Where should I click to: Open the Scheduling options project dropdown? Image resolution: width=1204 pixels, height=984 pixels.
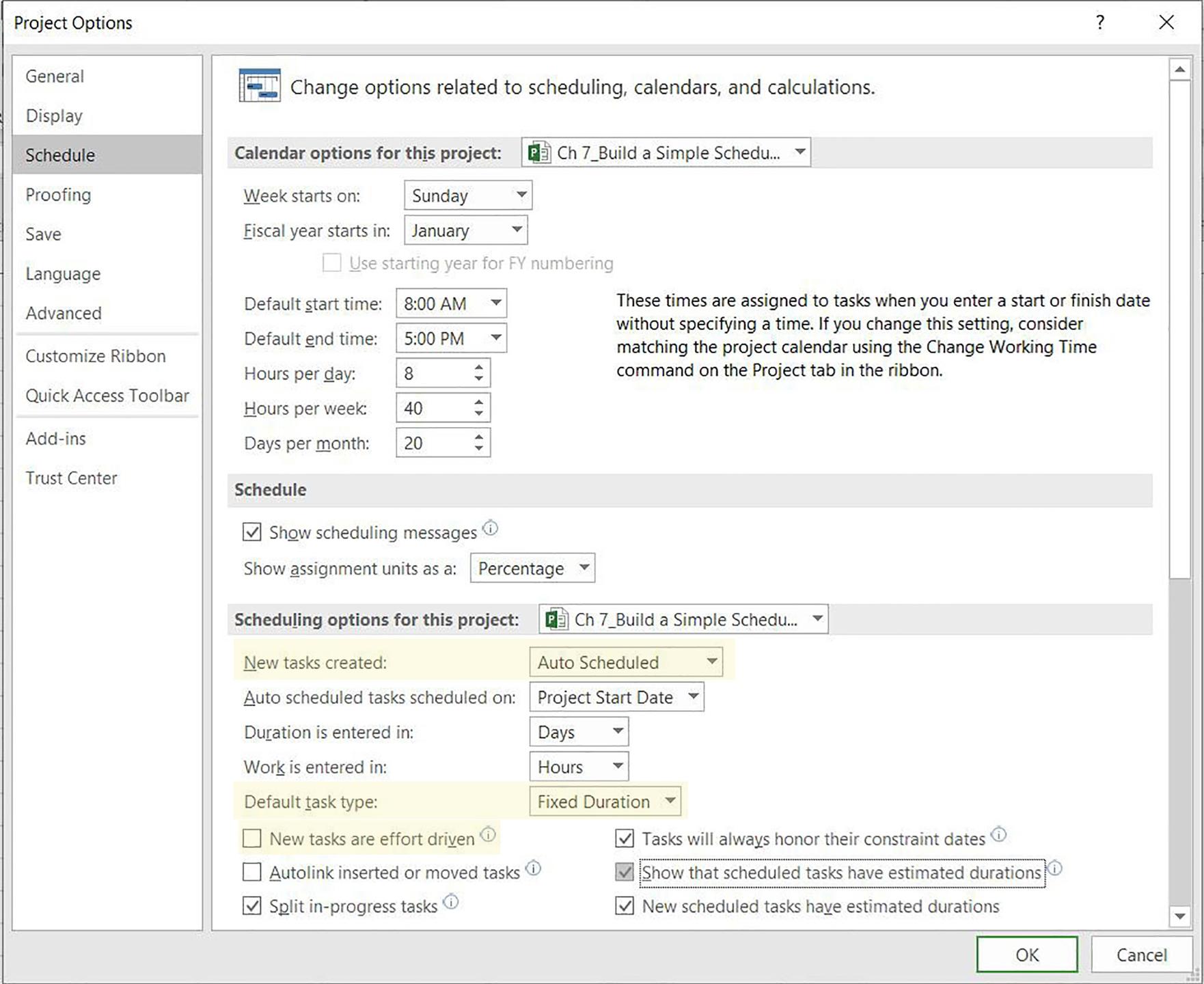click(x=683, y=619)
